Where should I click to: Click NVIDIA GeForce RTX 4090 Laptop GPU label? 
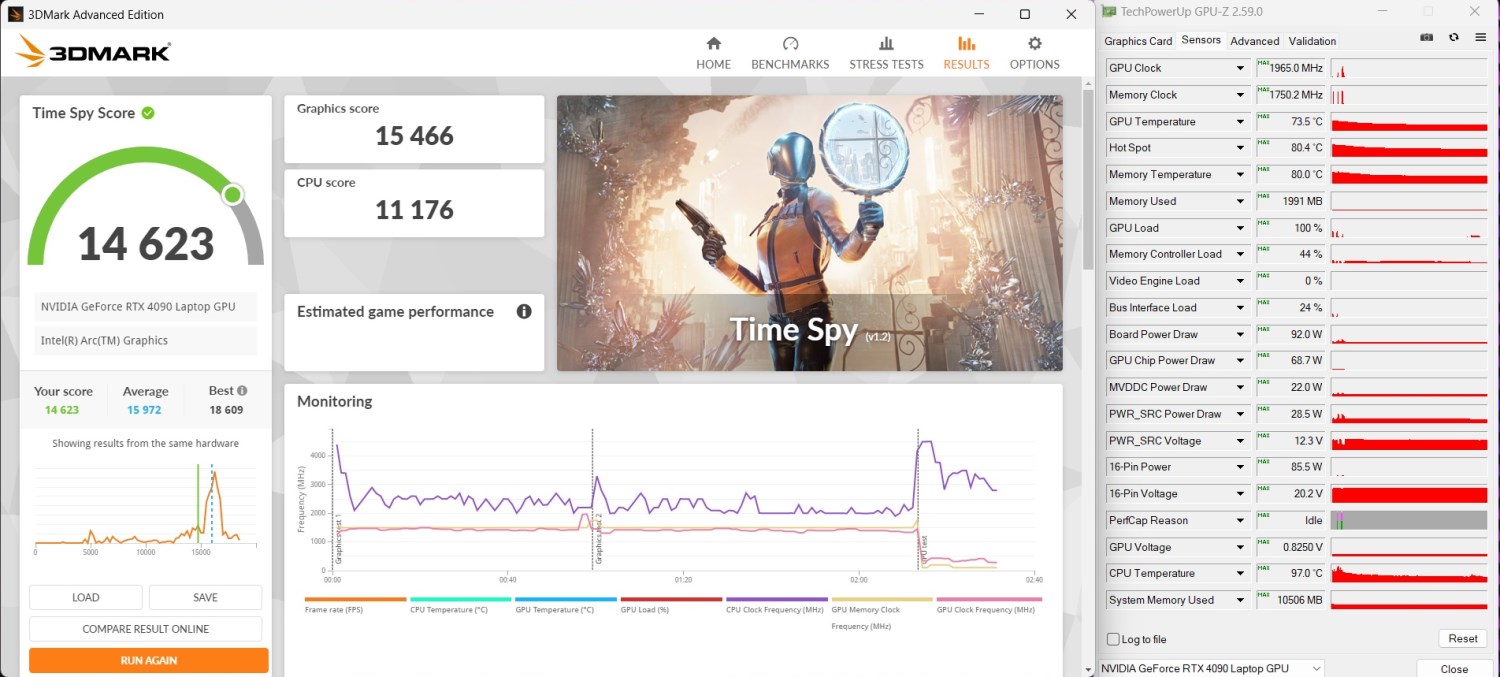click(x=138, y=307)
